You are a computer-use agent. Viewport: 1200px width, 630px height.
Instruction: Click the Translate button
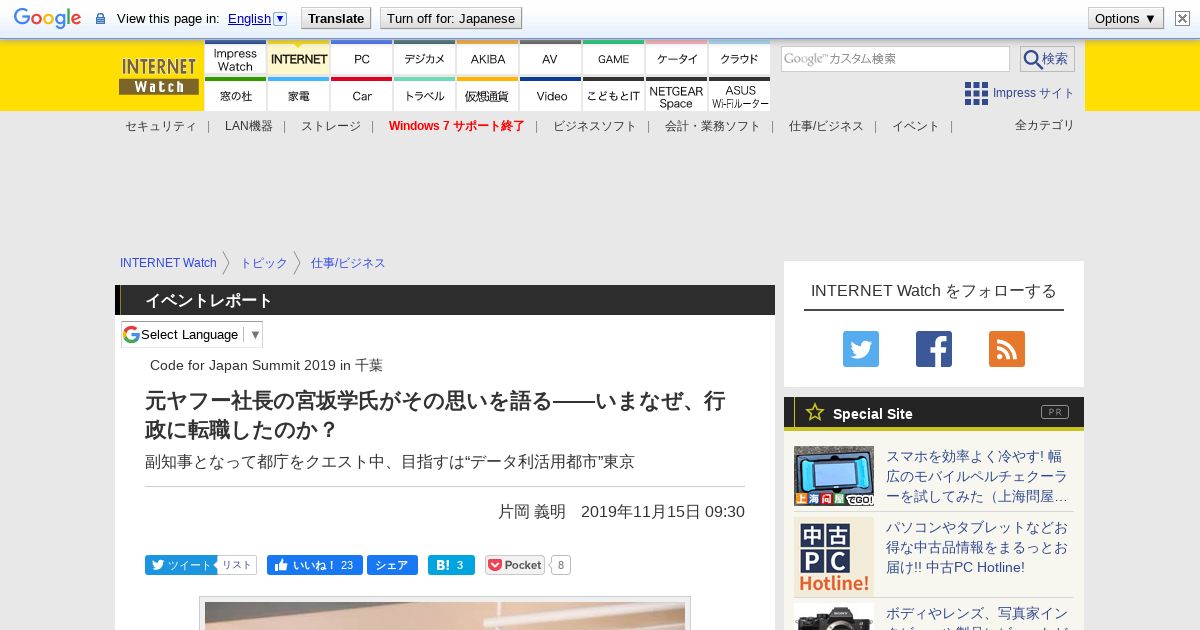click(335, 18)
